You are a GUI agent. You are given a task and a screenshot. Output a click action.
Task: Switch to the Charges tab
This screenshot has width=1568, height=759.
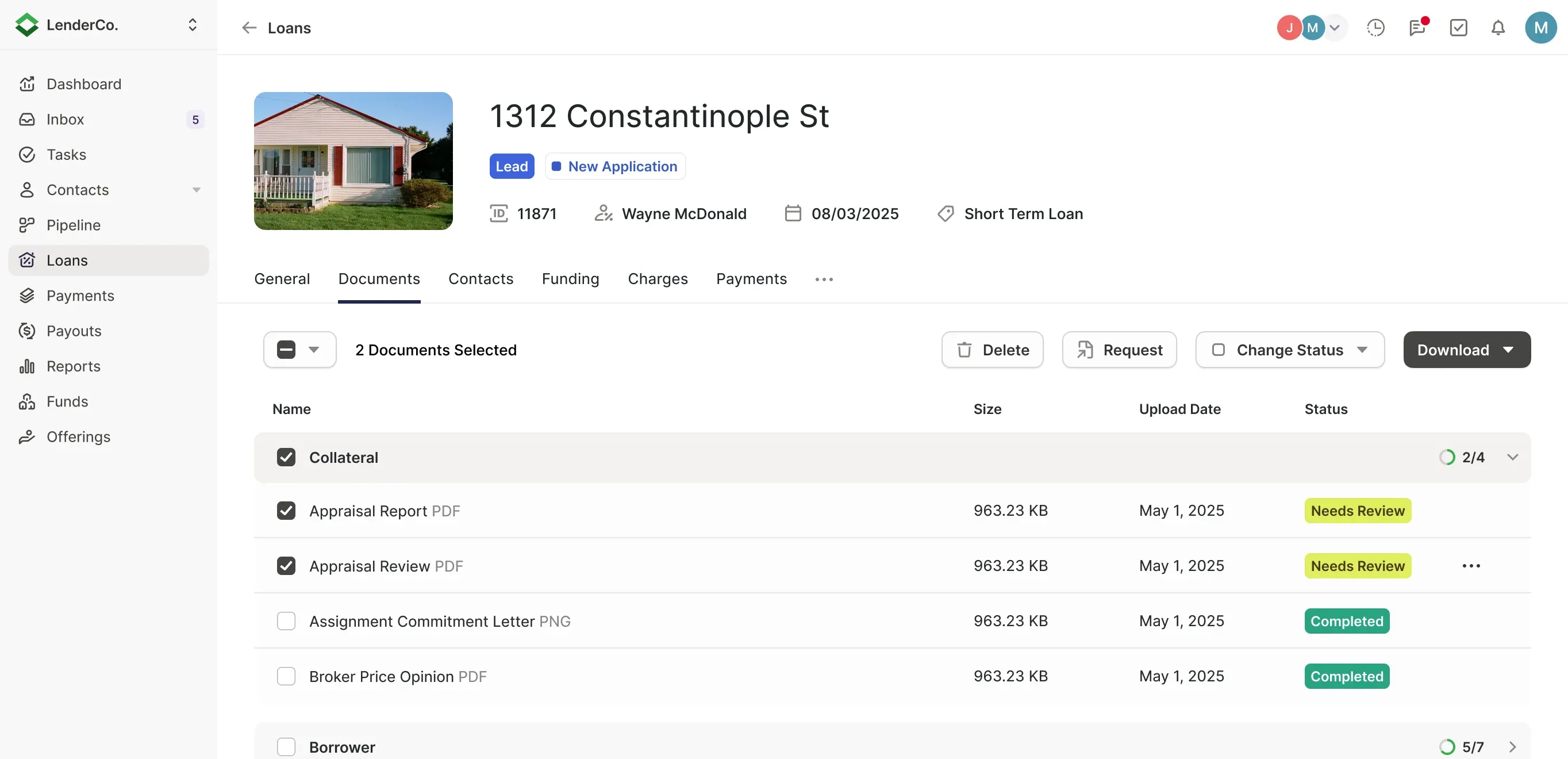click(658, 279)
